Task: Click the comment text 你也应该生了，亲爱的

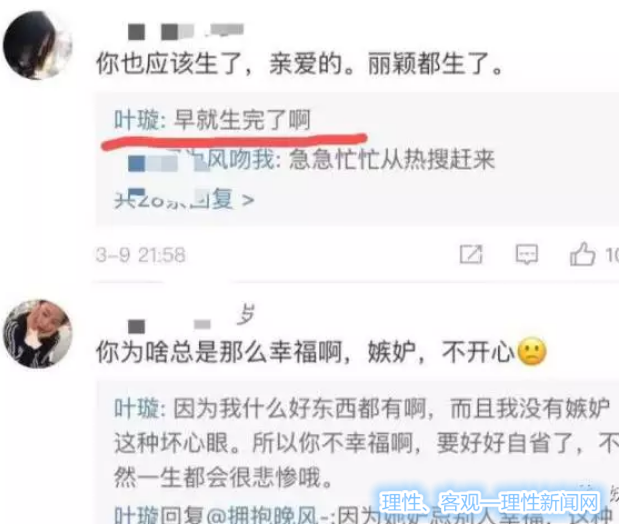Action: coord(219,63)
